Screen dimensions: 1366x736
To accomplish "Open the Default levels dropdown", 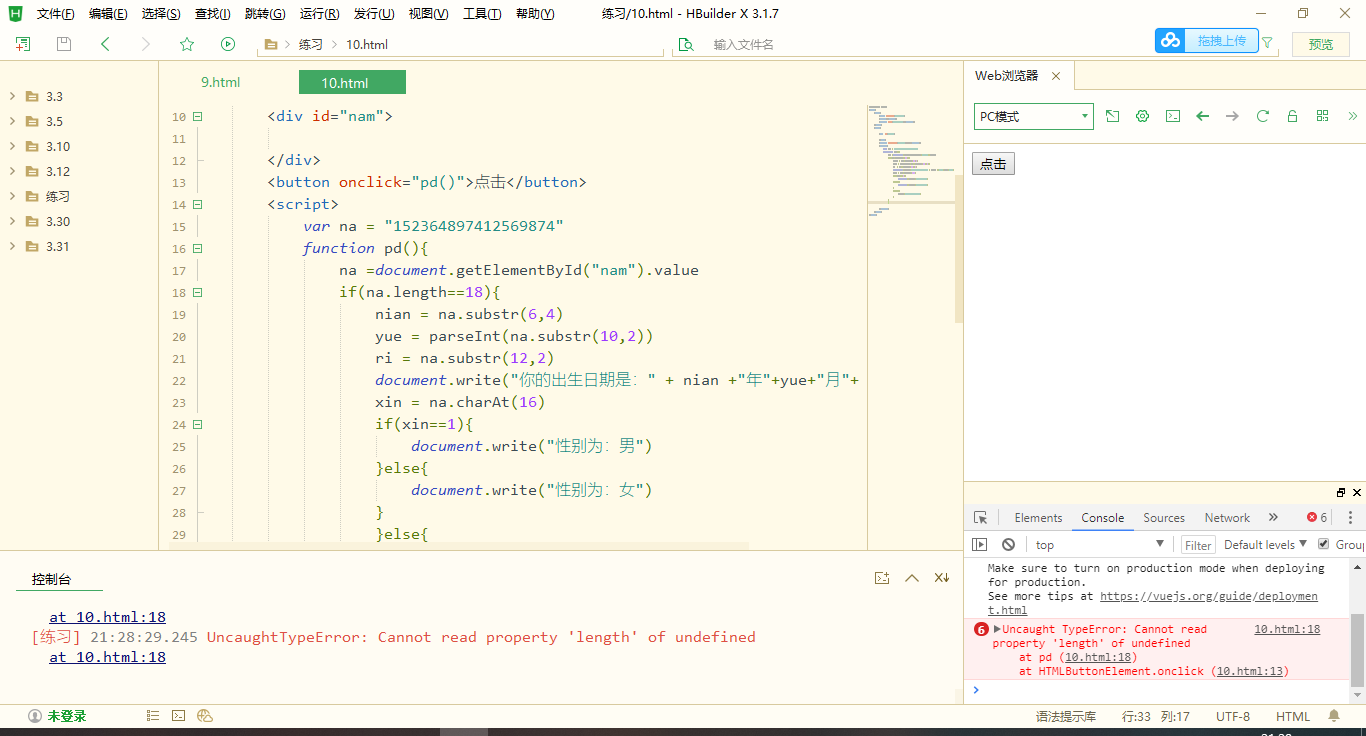I will coord(1265,545).
